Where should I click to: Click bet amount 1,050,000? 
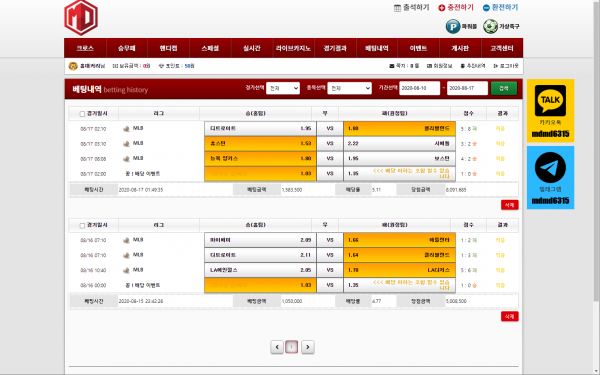pyautogui.click(x=292, y=301)
